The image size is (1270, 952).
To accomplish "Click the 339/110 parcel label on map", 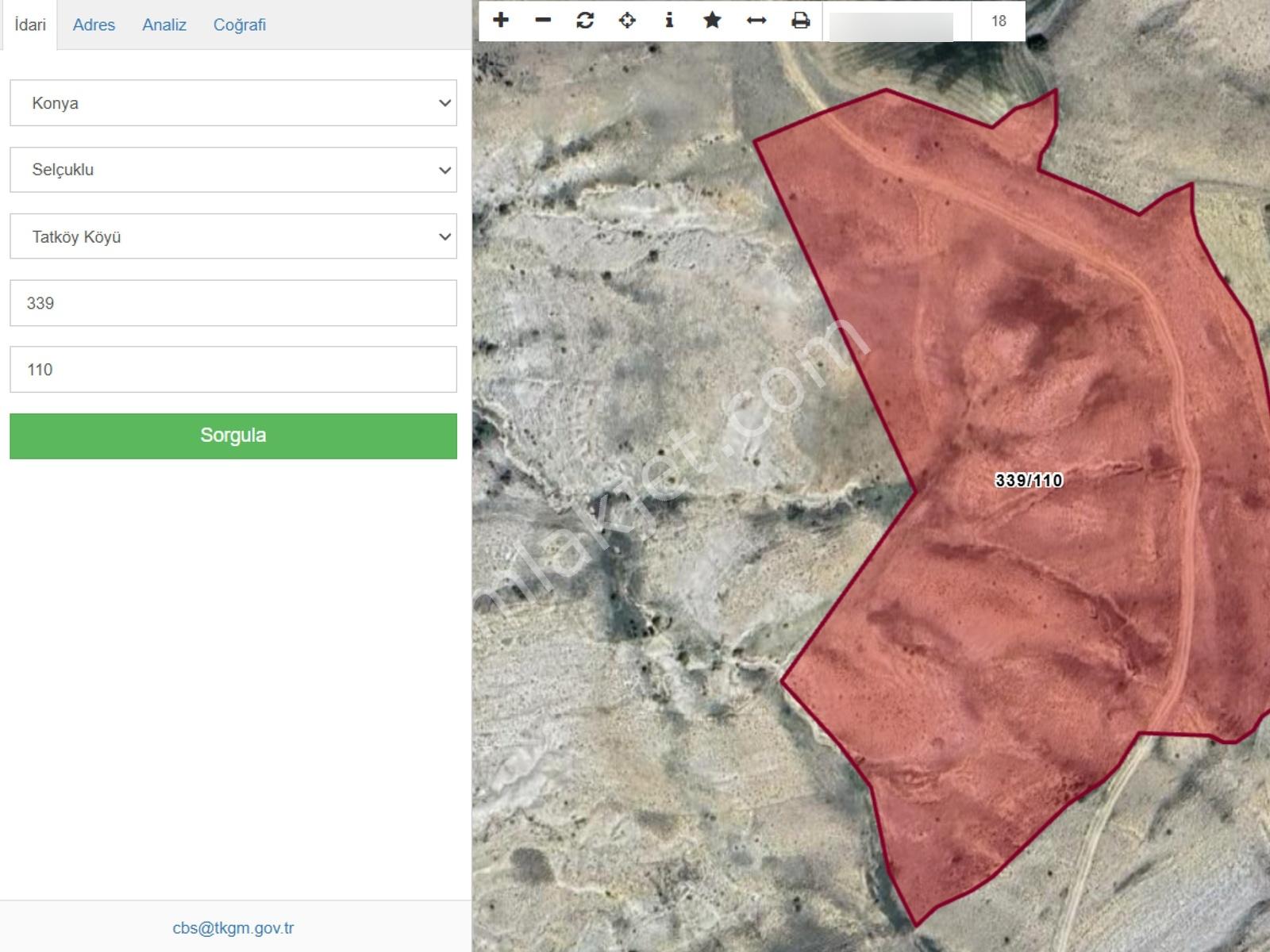I will [x=1029, y=480].
